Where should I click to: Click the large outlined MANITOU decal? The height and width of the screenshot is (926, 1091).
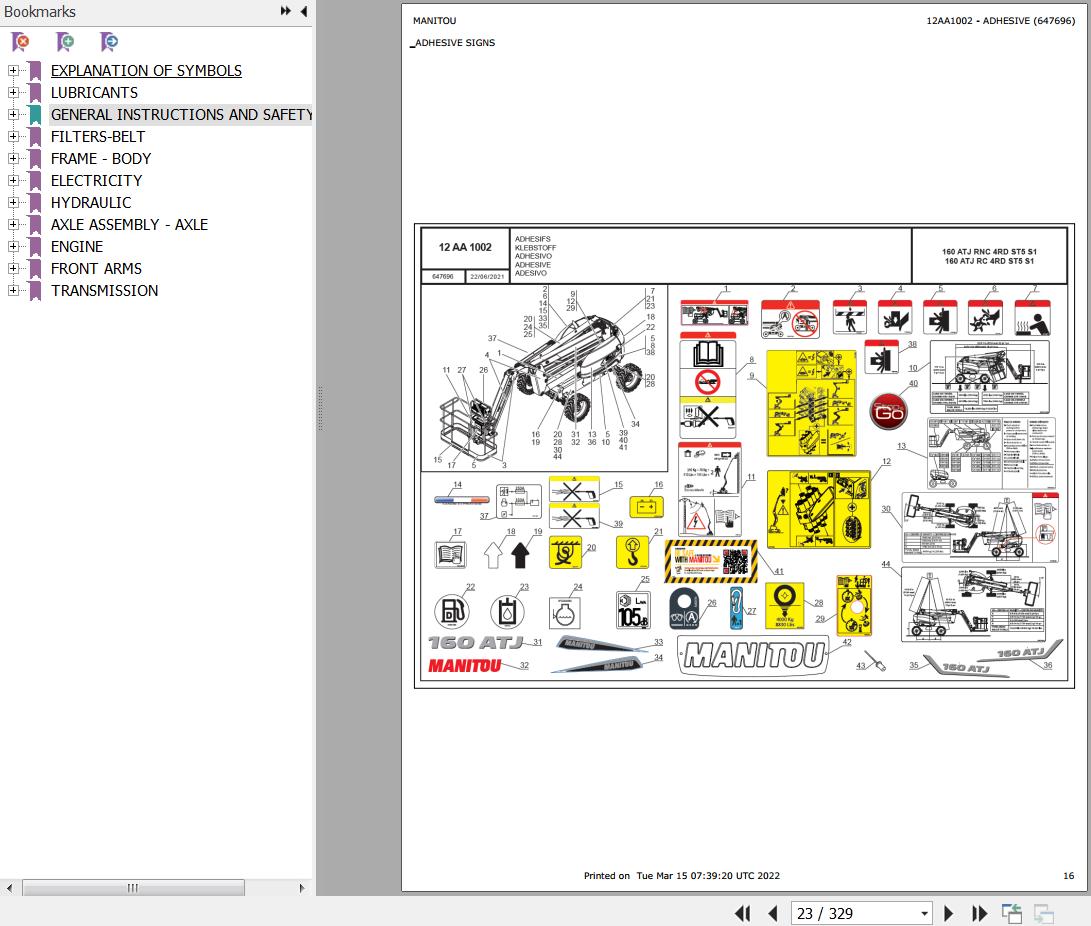click(x=754, y=655)
